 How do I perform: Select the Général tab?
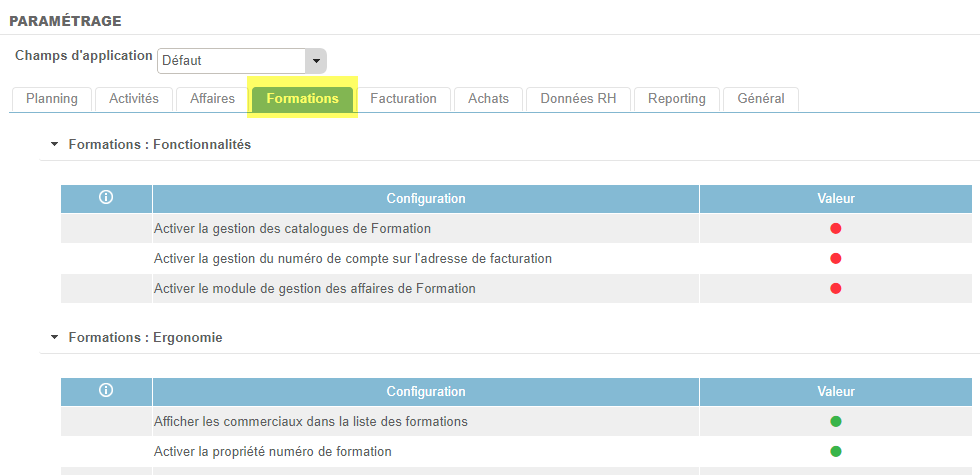click(760, 99)
